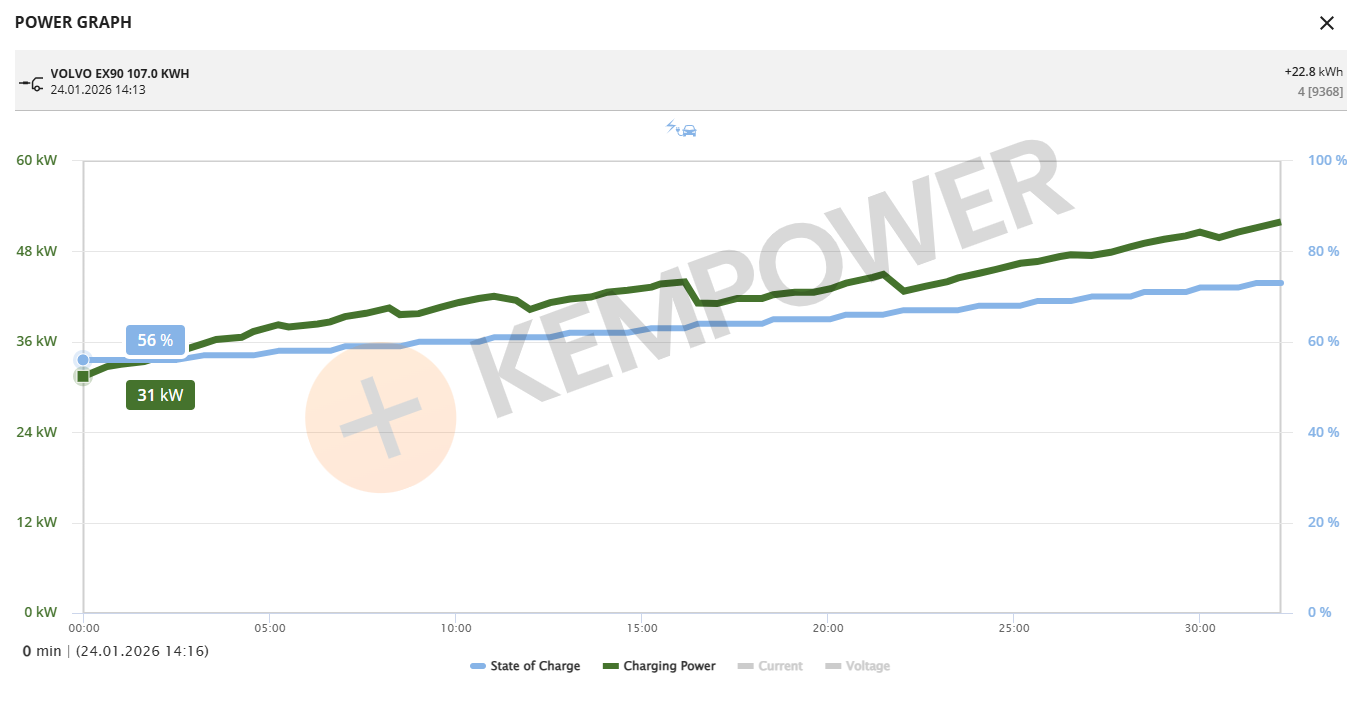Click the connector ID 4 [9368]

tap(1320, 92)
